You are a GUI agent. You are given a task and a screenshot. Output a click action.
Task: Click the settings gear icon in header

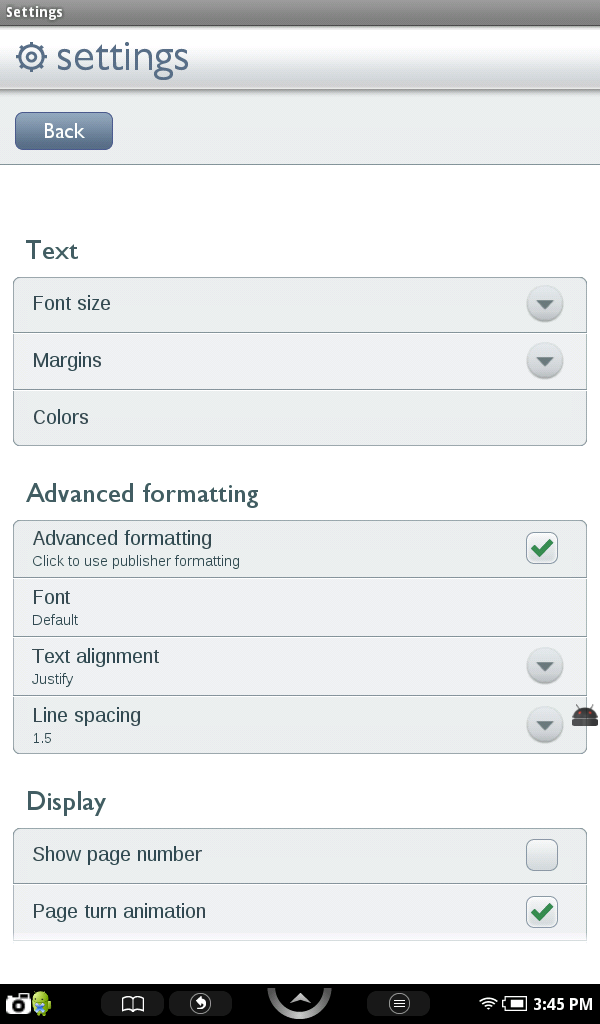coord(32,58)
